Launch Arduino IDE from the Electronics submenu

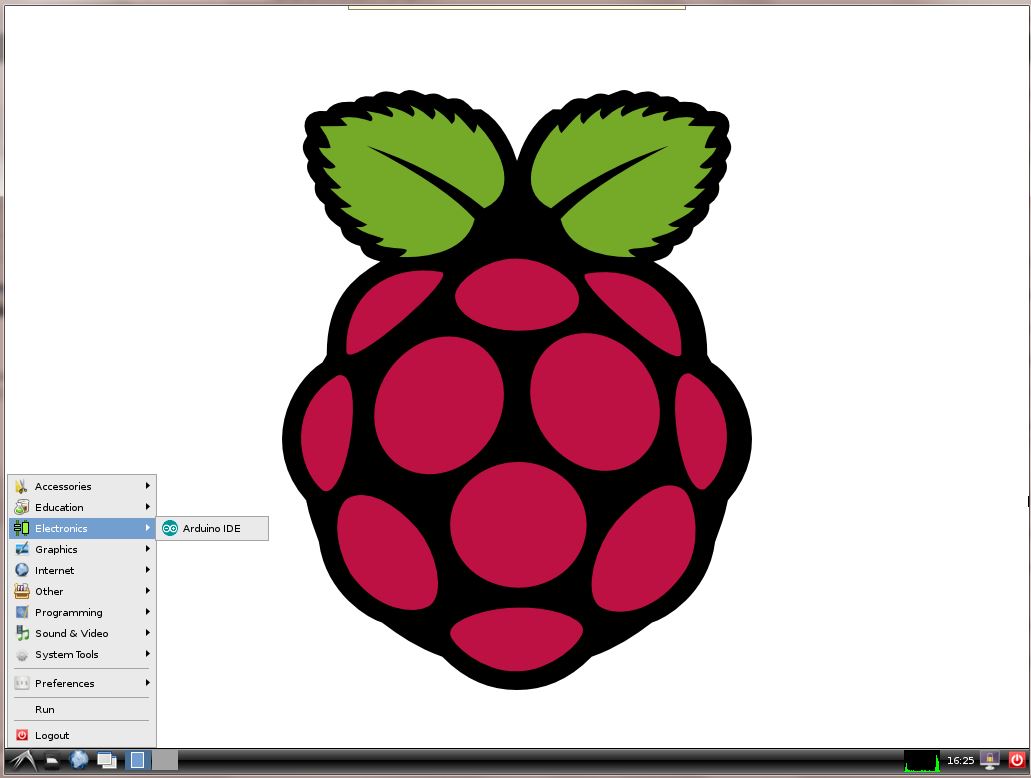tap(212, 528)
